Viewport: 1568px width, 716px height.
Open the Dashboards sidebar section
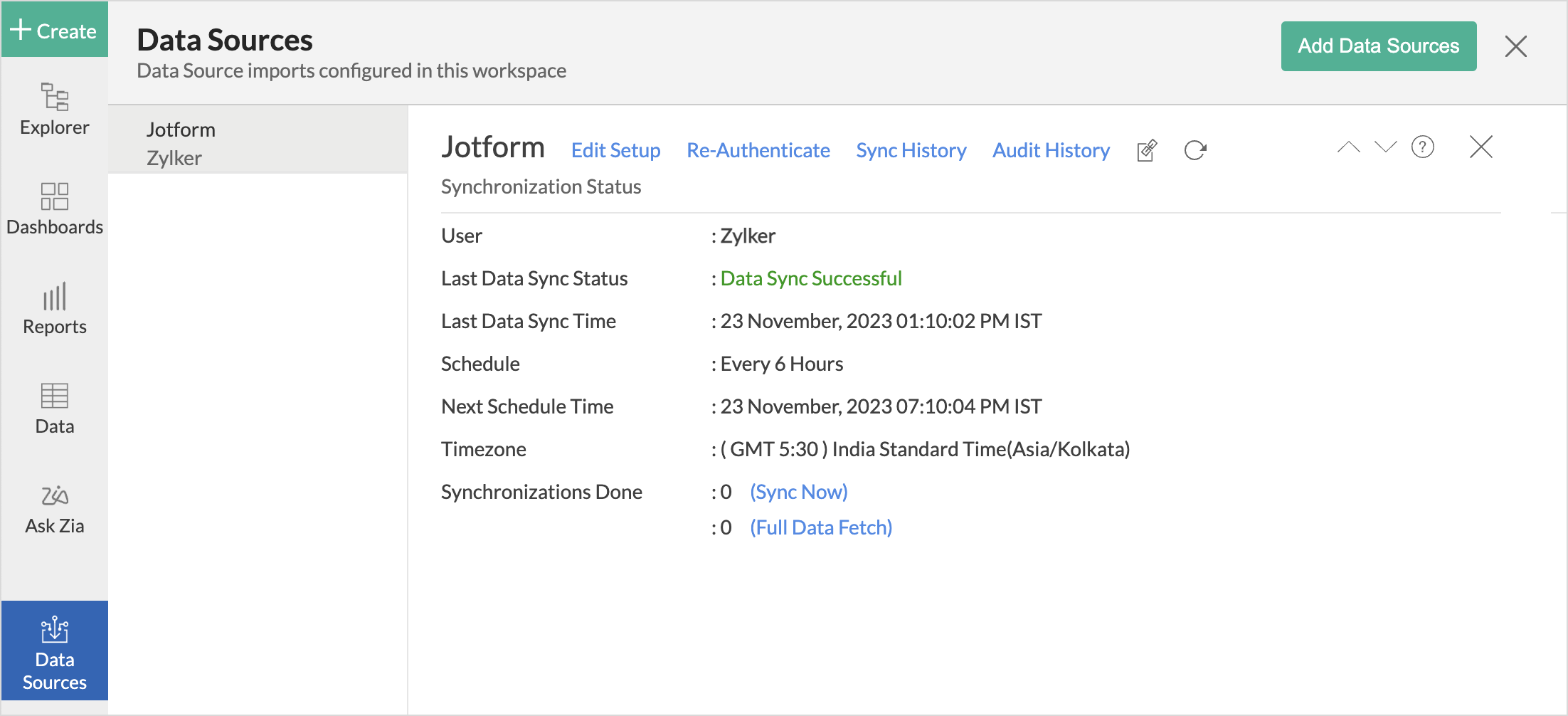[x=55, y=209]
